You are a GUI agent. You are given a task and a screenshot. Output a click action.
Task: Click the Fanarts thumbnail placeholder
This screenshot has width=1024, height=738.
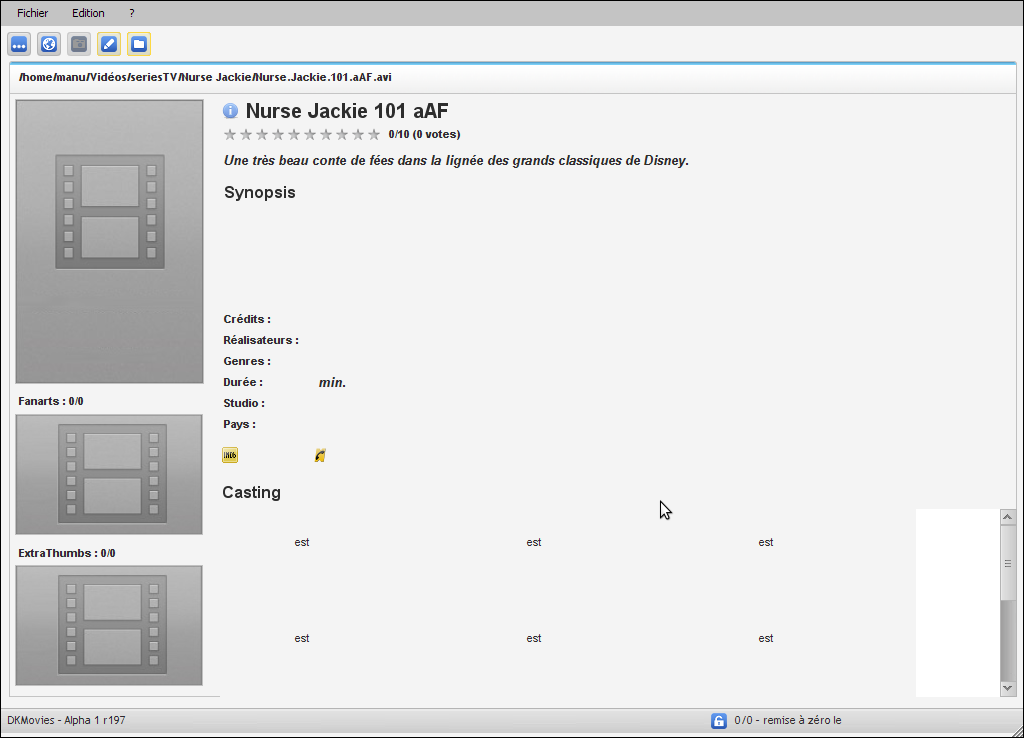pos(109,474)
